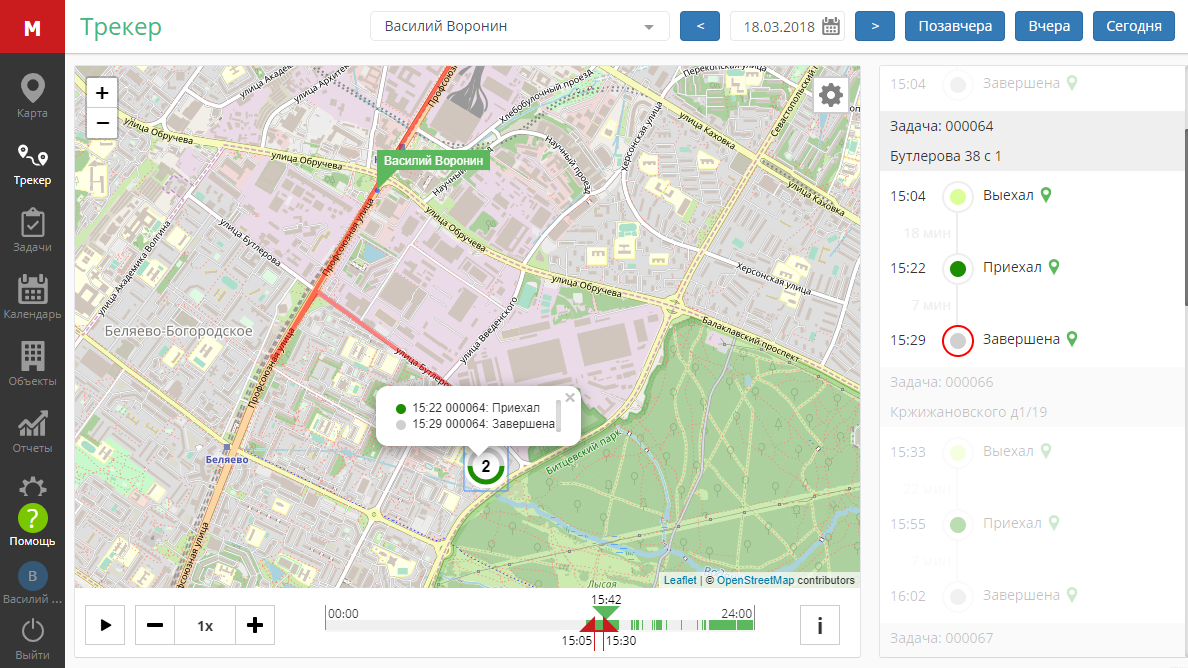Viewport: 1188px width, 668px height.
Task: Select address Кржижановского д1/19
Action: 968,412
